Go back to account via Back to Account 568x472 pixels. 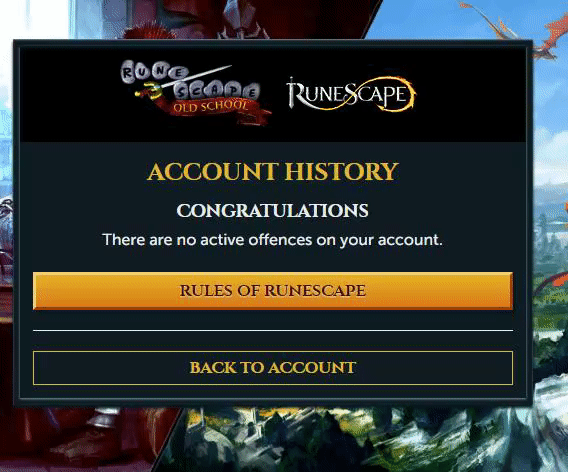coord(273,368)
